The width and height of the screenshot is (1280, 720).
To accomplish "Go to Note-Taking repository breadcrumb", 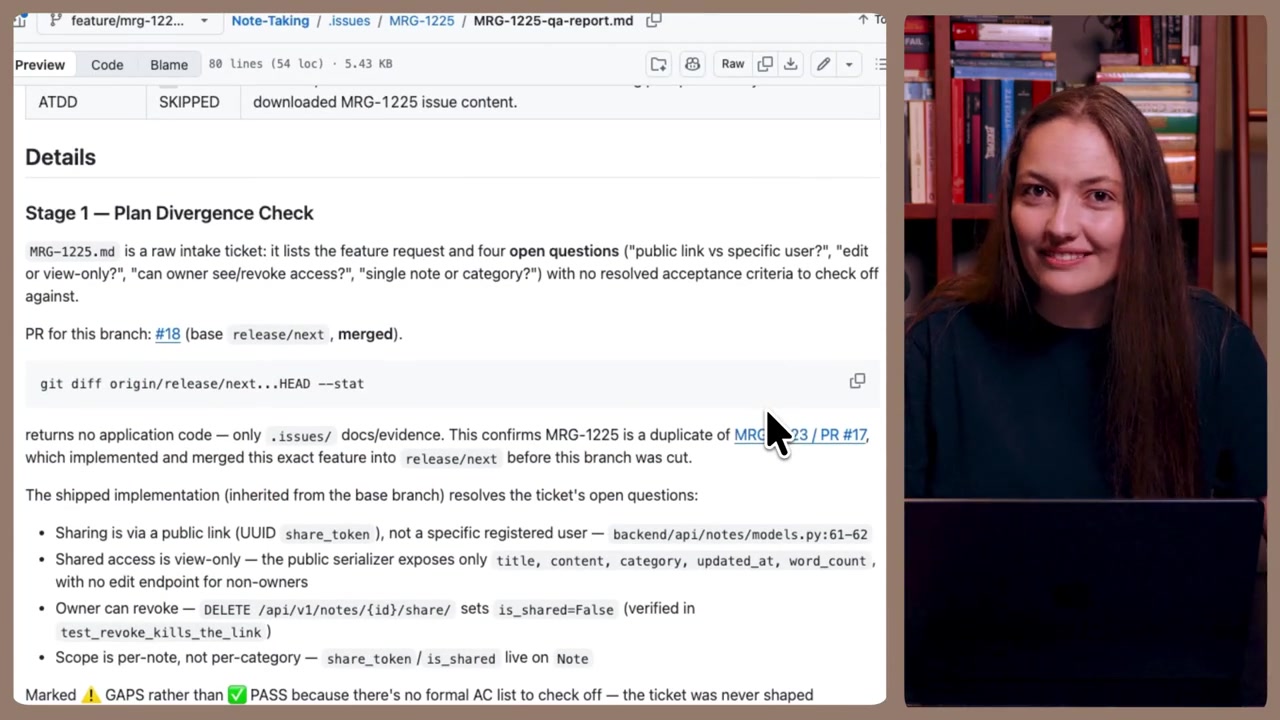I will tap(271, 20).
